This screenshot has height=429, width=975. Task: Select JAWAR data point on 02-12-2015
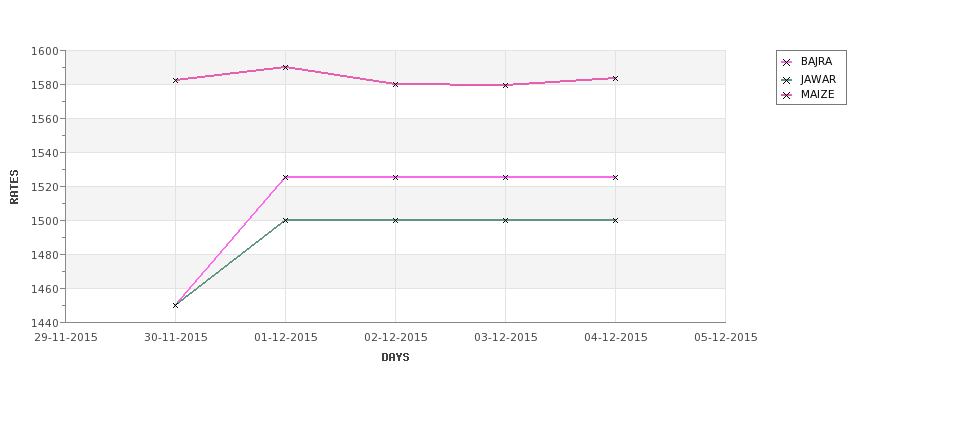click(395, 220)
